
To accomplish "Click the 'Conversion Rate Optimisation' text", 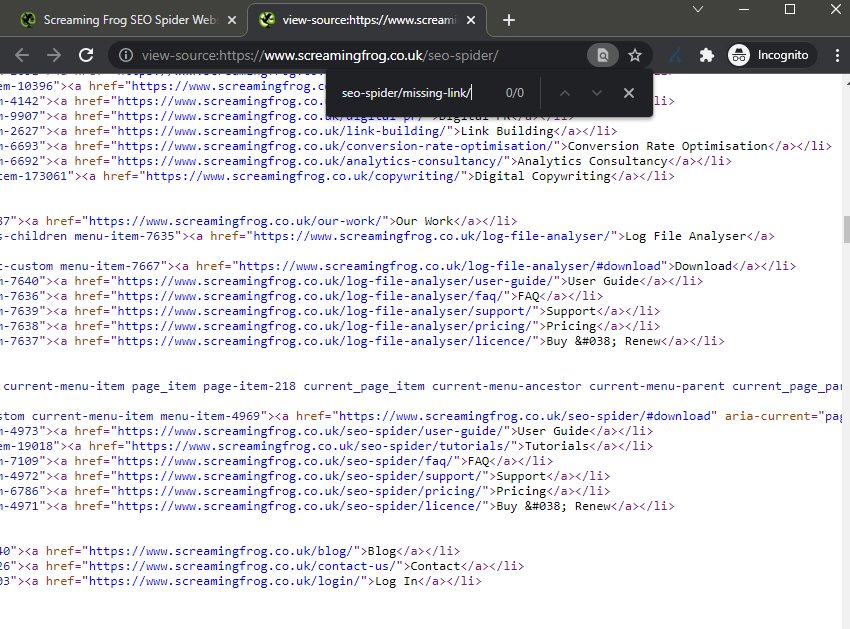I will [x=668, y=146].
